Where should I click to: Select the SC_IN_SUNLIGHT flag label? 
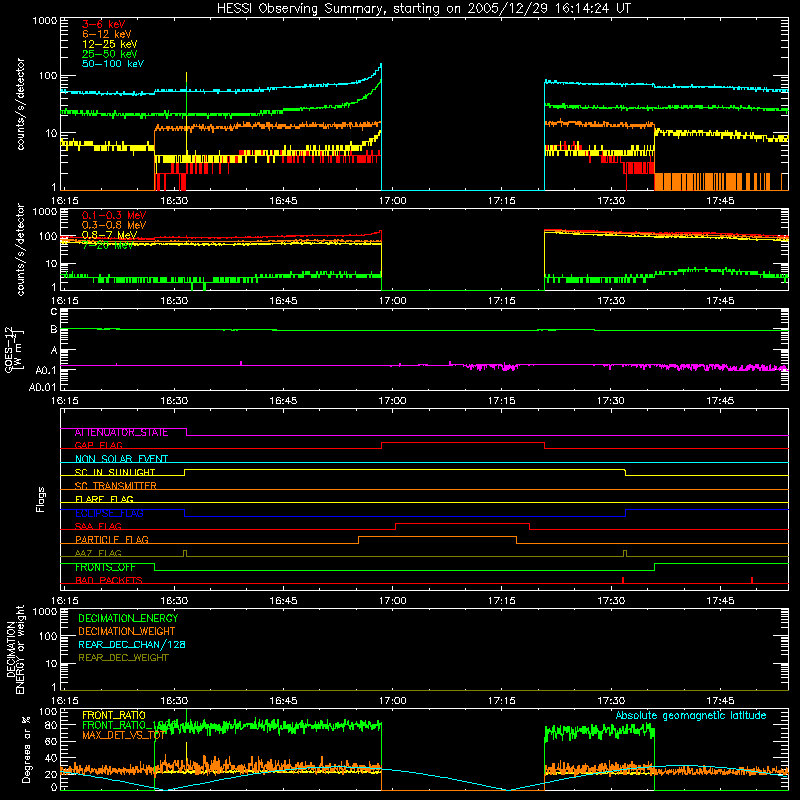115,472
